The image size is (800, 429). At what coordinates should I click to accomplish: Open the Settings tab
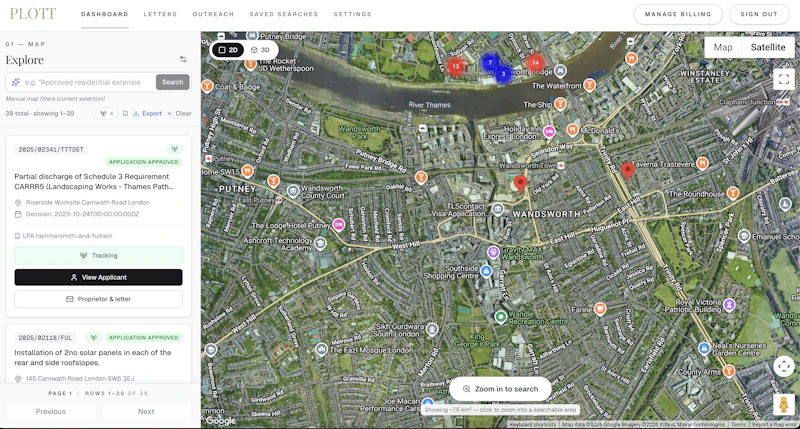pos(353,14)
